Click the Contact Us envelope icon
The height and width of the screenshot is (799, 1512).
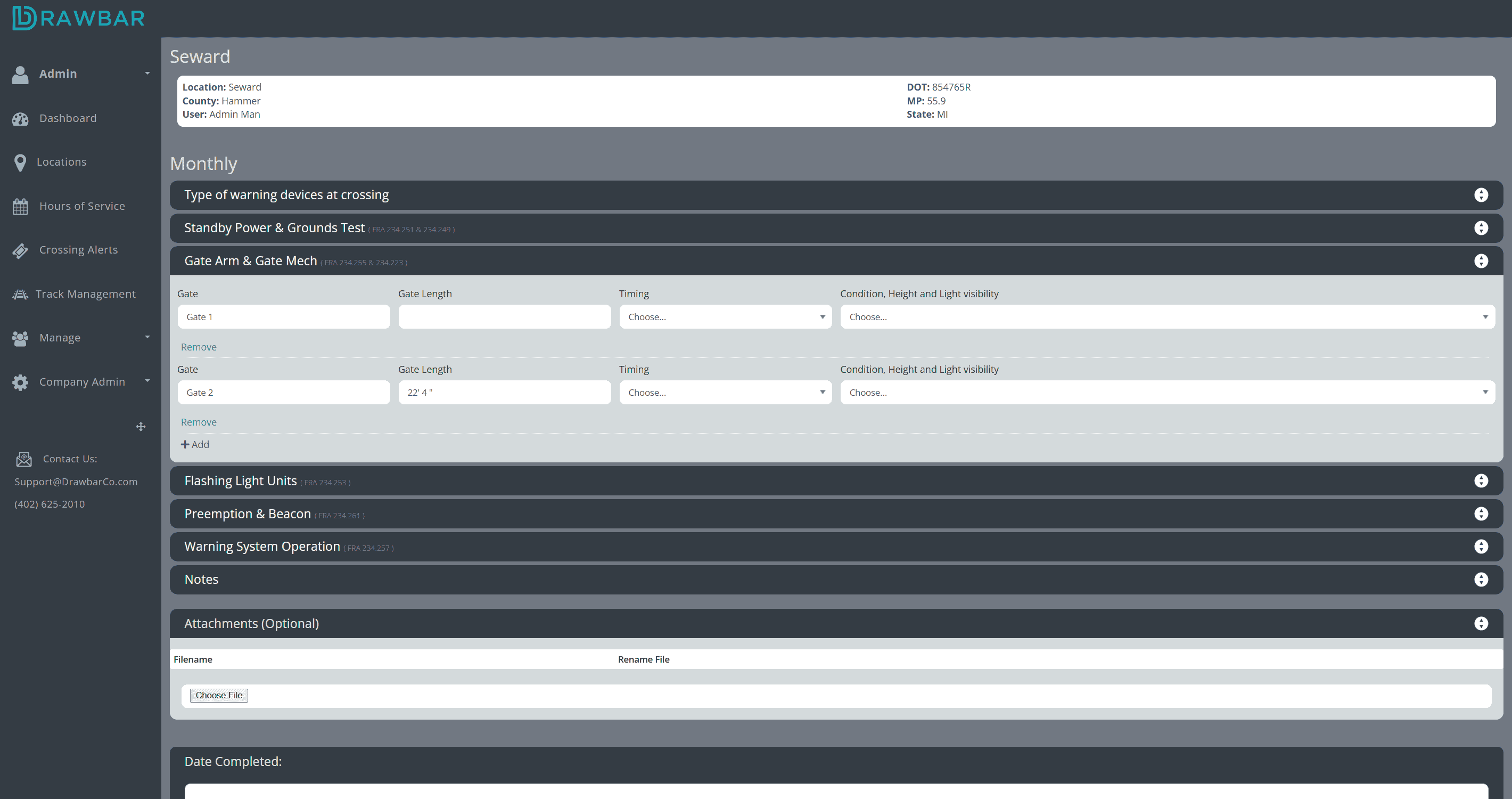(x=24, y=459)
